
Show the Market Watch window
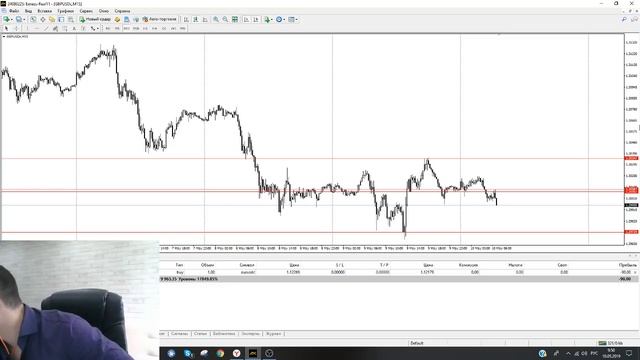pos(33,19)
